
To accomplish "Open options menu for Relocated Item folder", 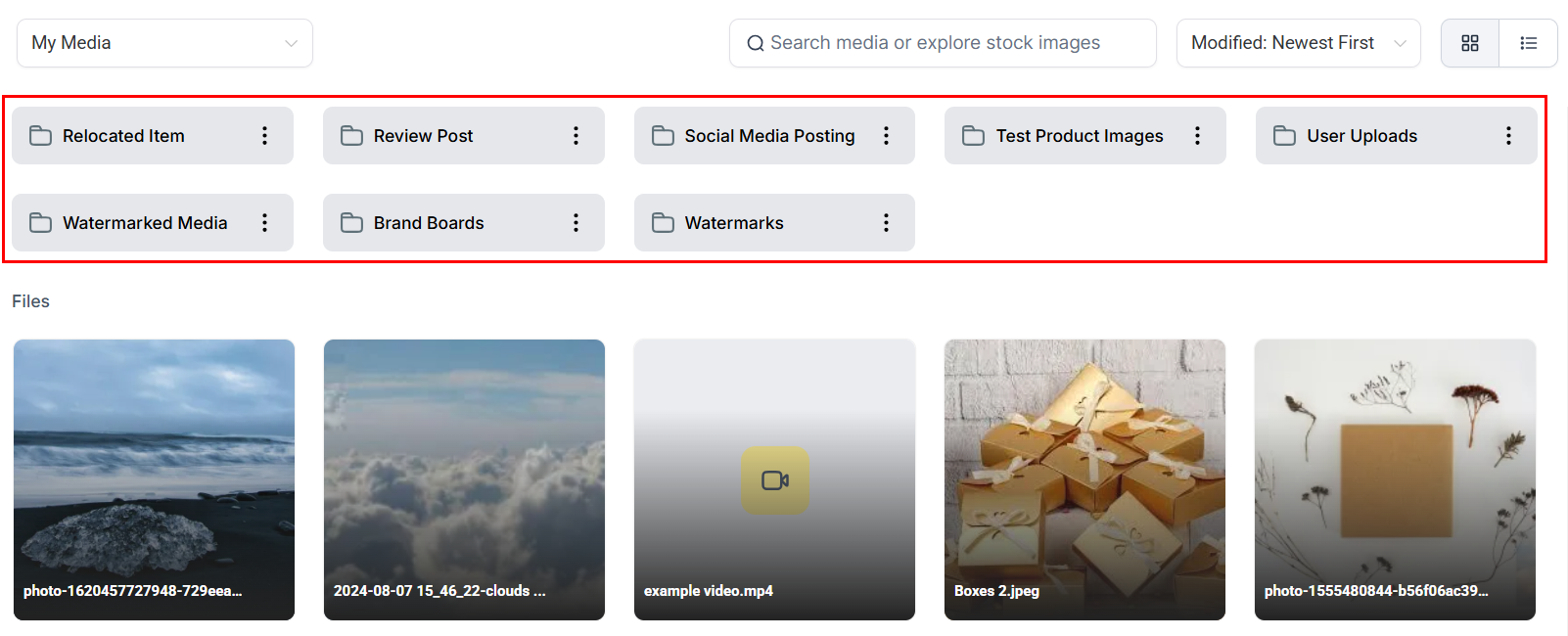I will tap(264, 136).
